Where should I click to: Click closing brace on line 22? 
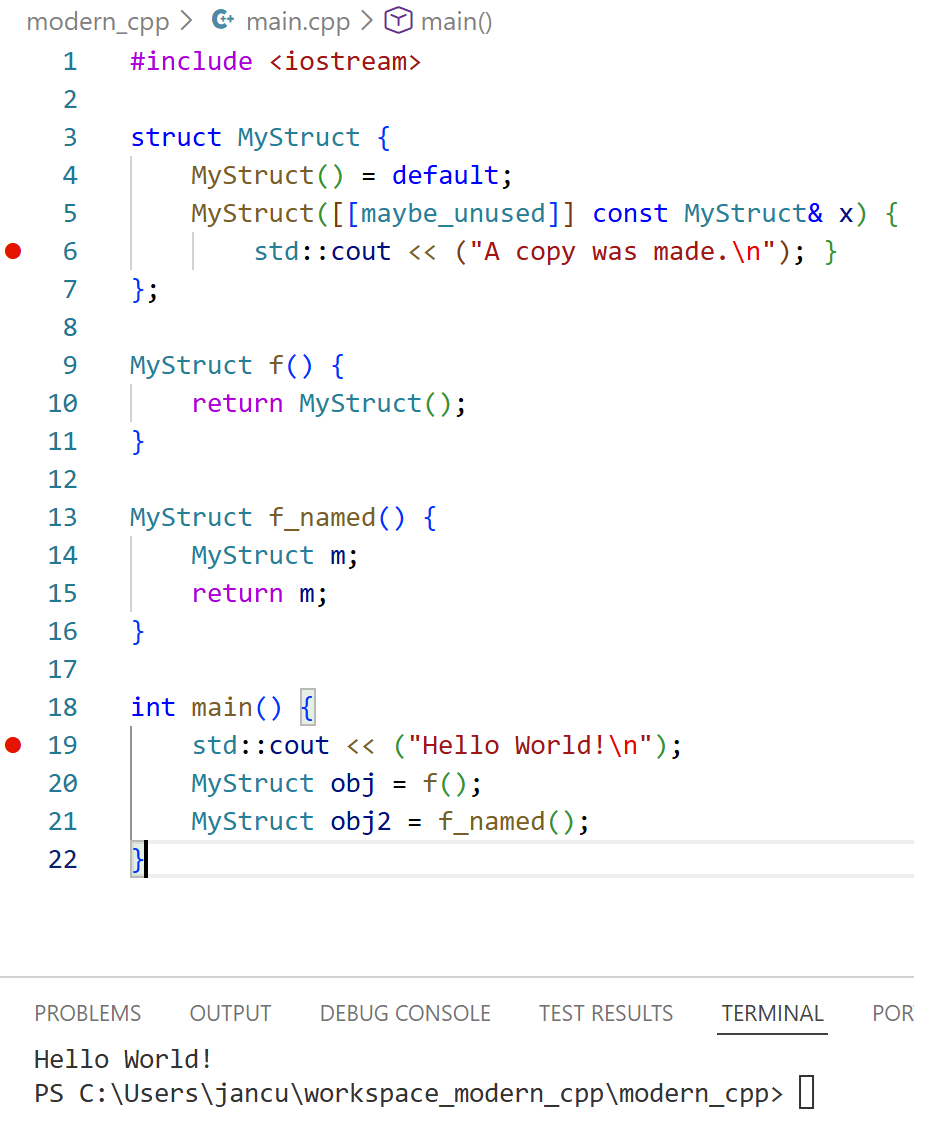tap(137, 860)
